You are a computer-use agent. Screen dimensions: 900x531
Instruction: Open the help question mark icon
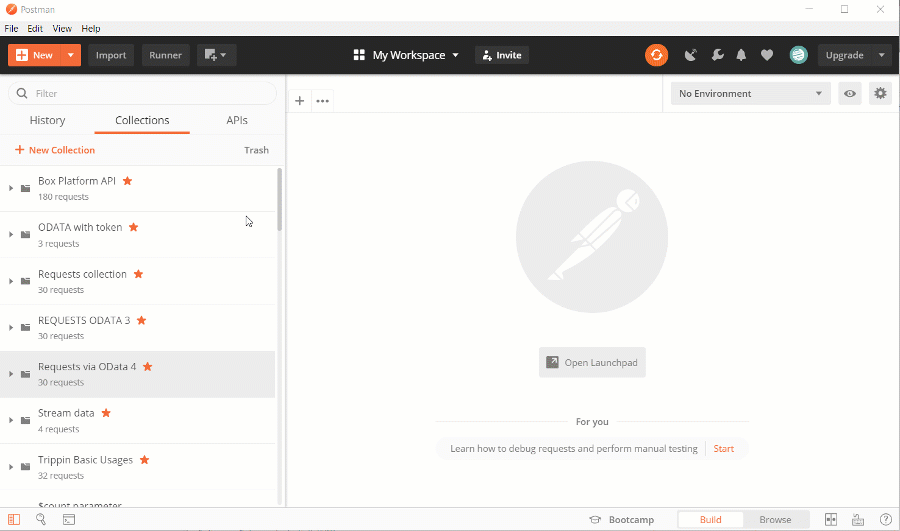tap(886, 520)
